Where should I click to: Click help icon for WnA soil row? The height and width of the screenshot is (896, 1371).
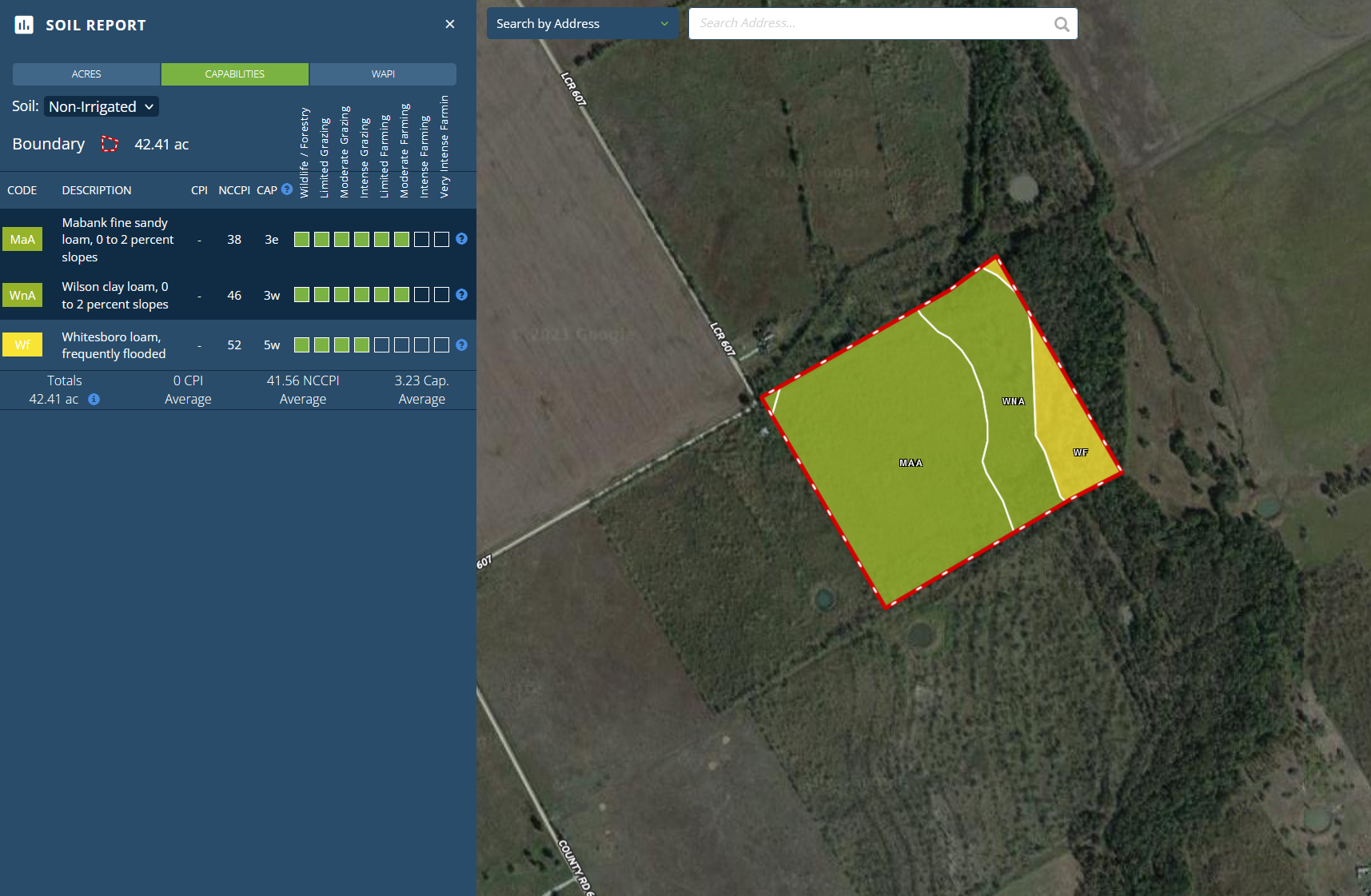pyautogui.click(x=461, y=295)
